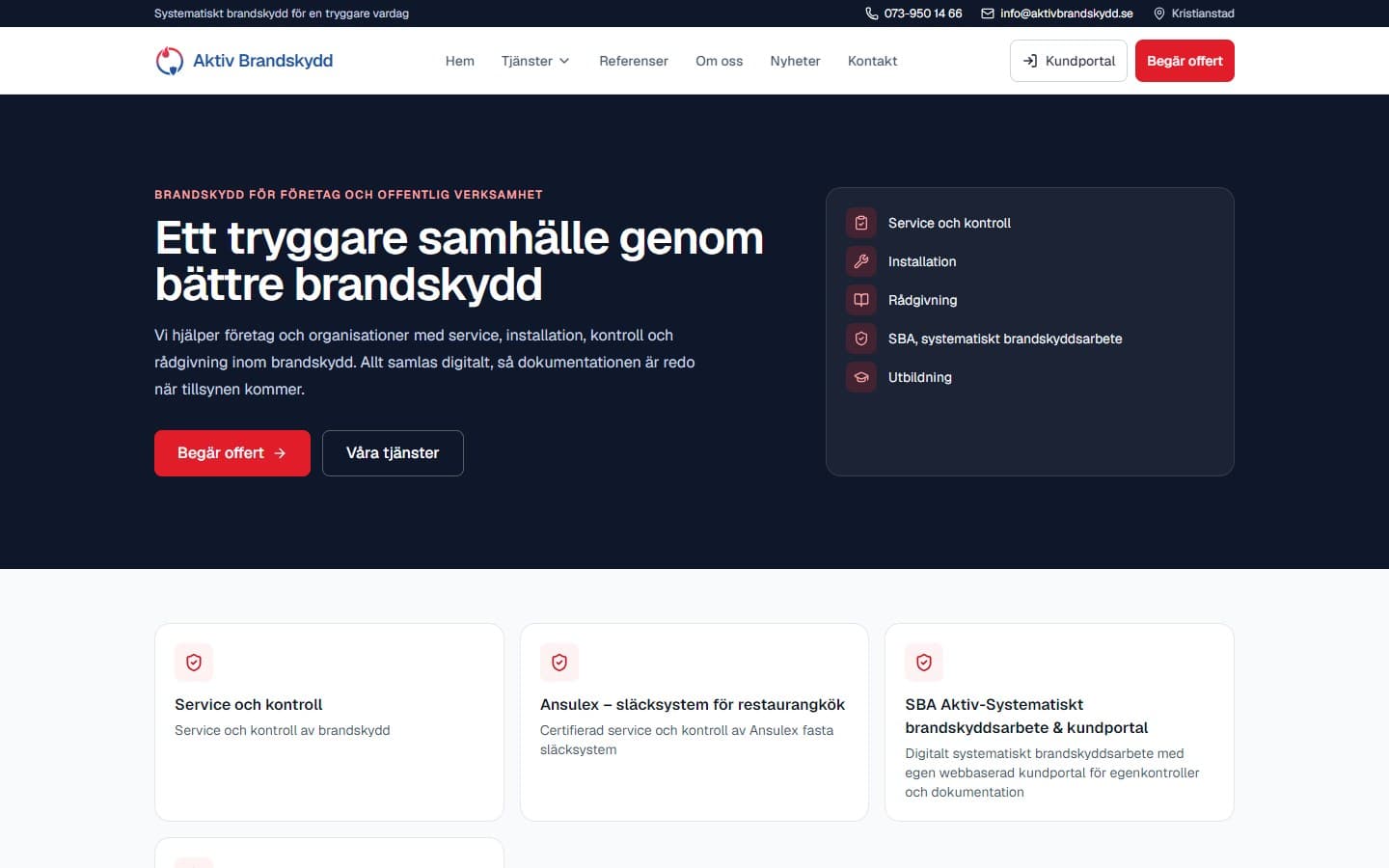
Task: Open the Kontakt page link
Action: click(x=873, y=61)
